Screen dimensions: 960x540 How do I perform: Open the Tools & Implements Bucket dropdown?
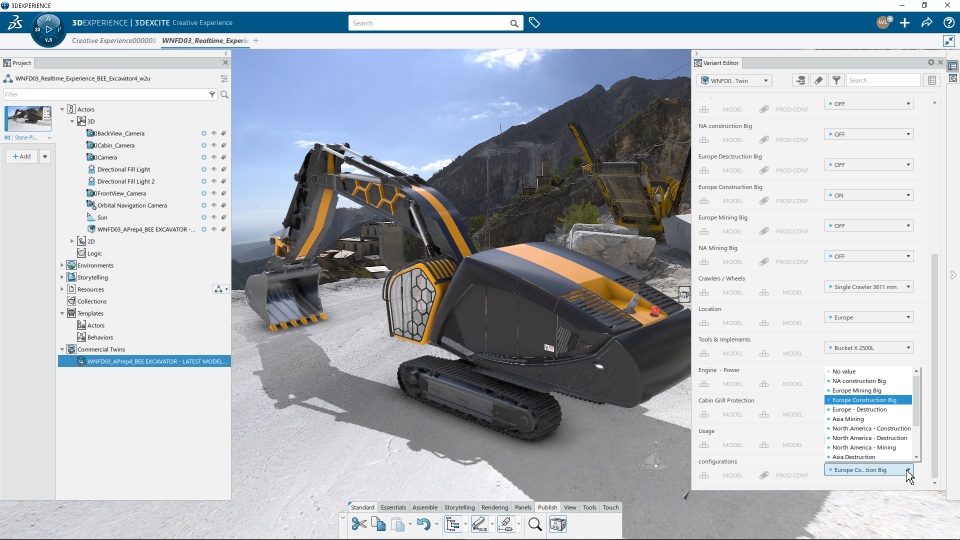point(869,348)
